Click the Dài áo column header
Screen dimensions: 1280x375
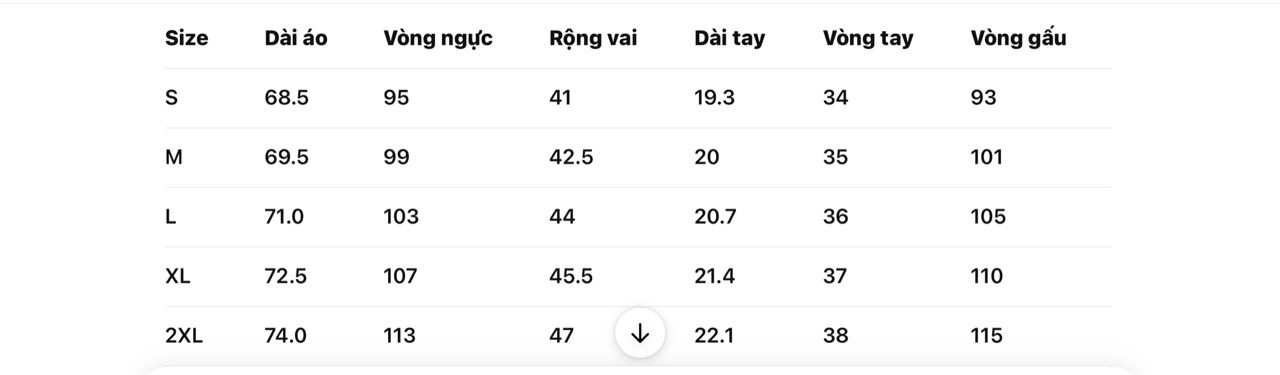(296, 38)
